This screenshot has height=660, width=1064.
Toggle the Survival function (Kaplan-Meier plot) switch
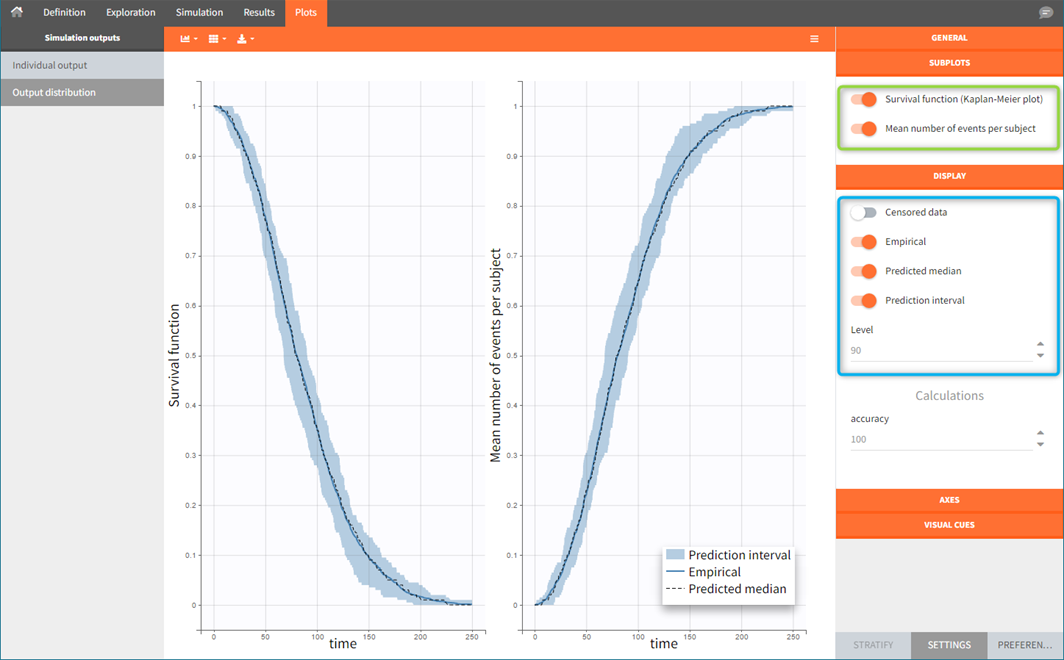(x=864, y=99)
